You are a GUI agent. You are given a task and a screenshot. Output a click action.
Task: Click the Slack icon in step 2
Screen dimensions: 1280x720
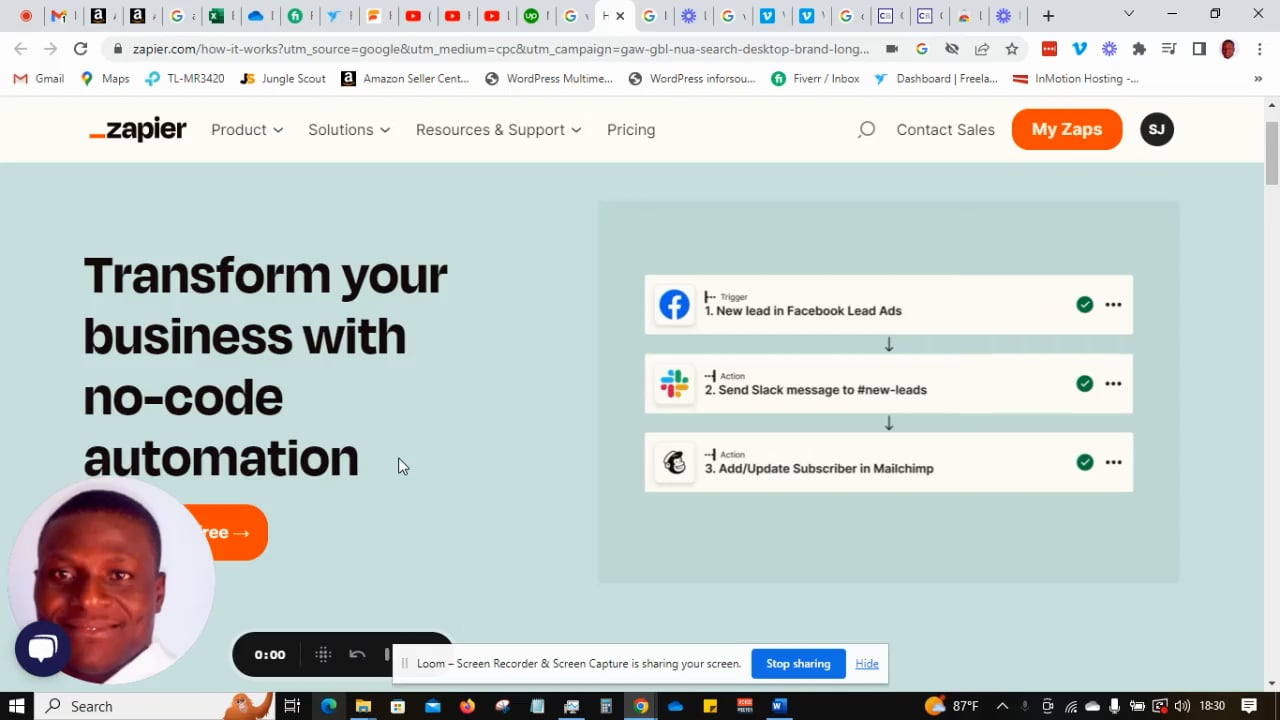tap(674, 384)
